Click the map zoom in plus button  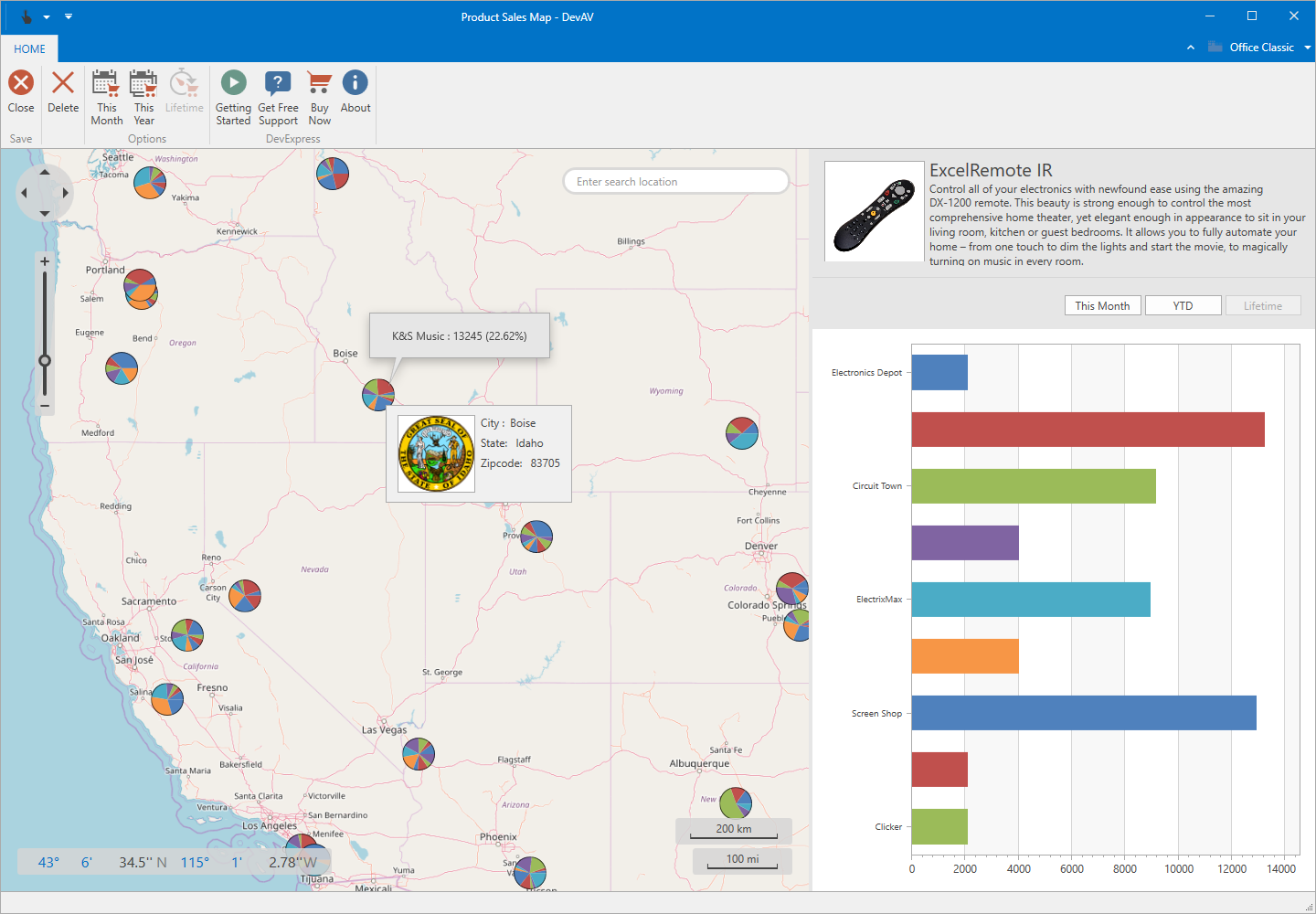(45, 261)
